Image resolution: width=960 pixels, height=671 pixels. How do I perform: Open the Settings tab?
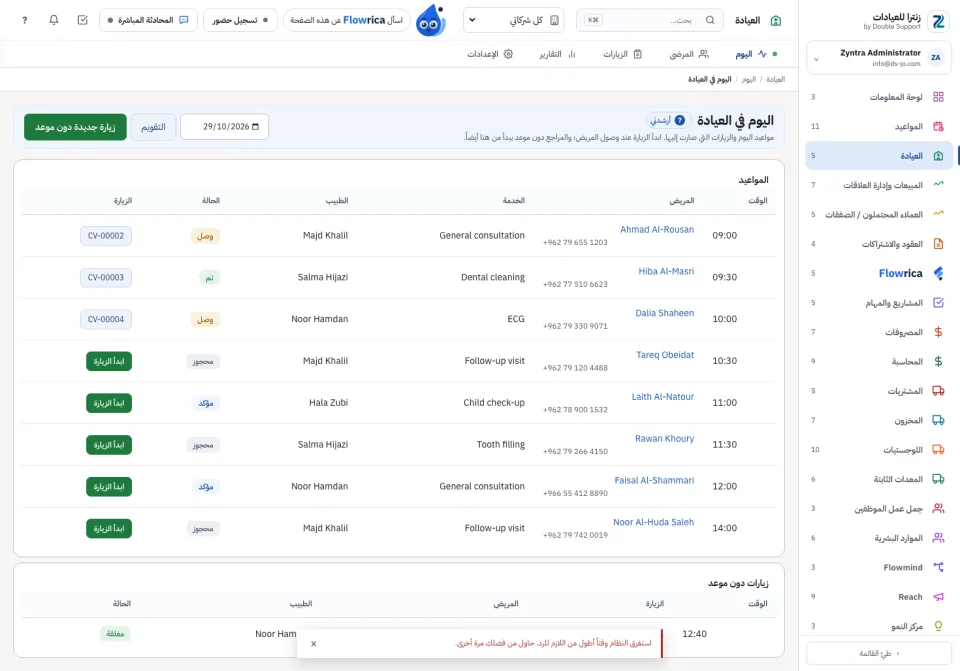tap(490, 54)
